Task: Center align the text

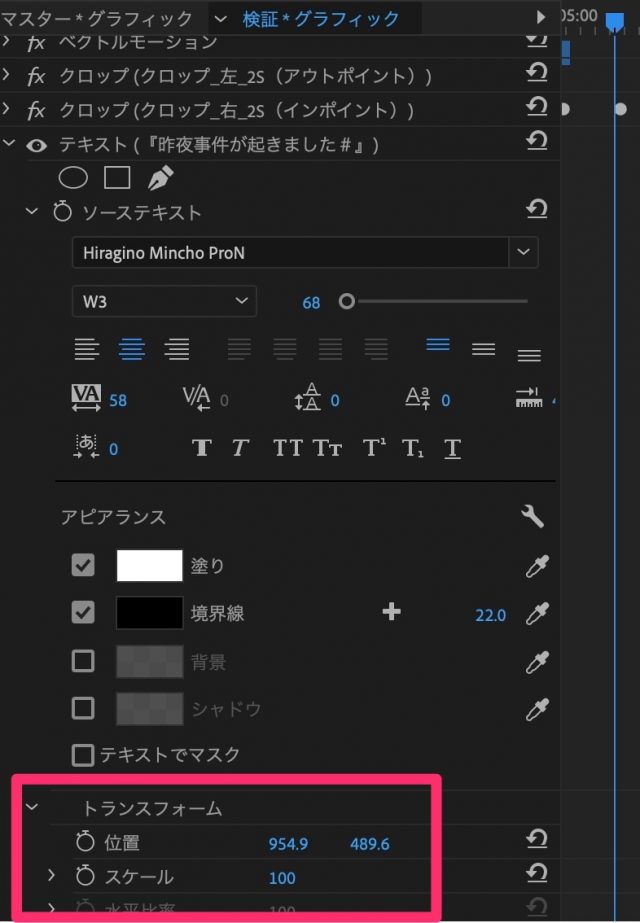Action: (132, 349)
